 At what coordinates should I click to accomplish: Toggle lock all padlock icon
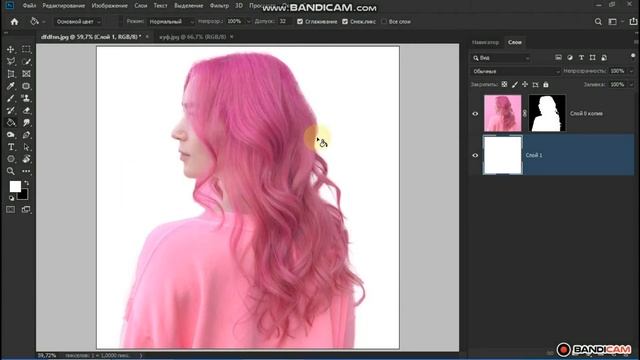[546, 84]
